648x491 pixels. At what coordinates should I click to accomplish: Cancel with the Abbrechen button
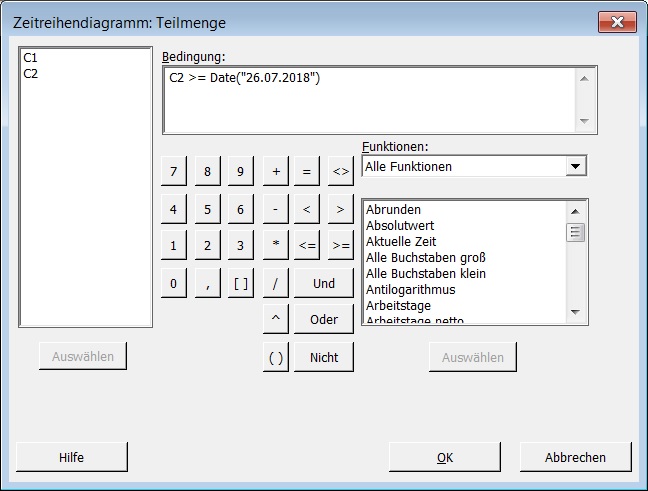click(575, 457)
